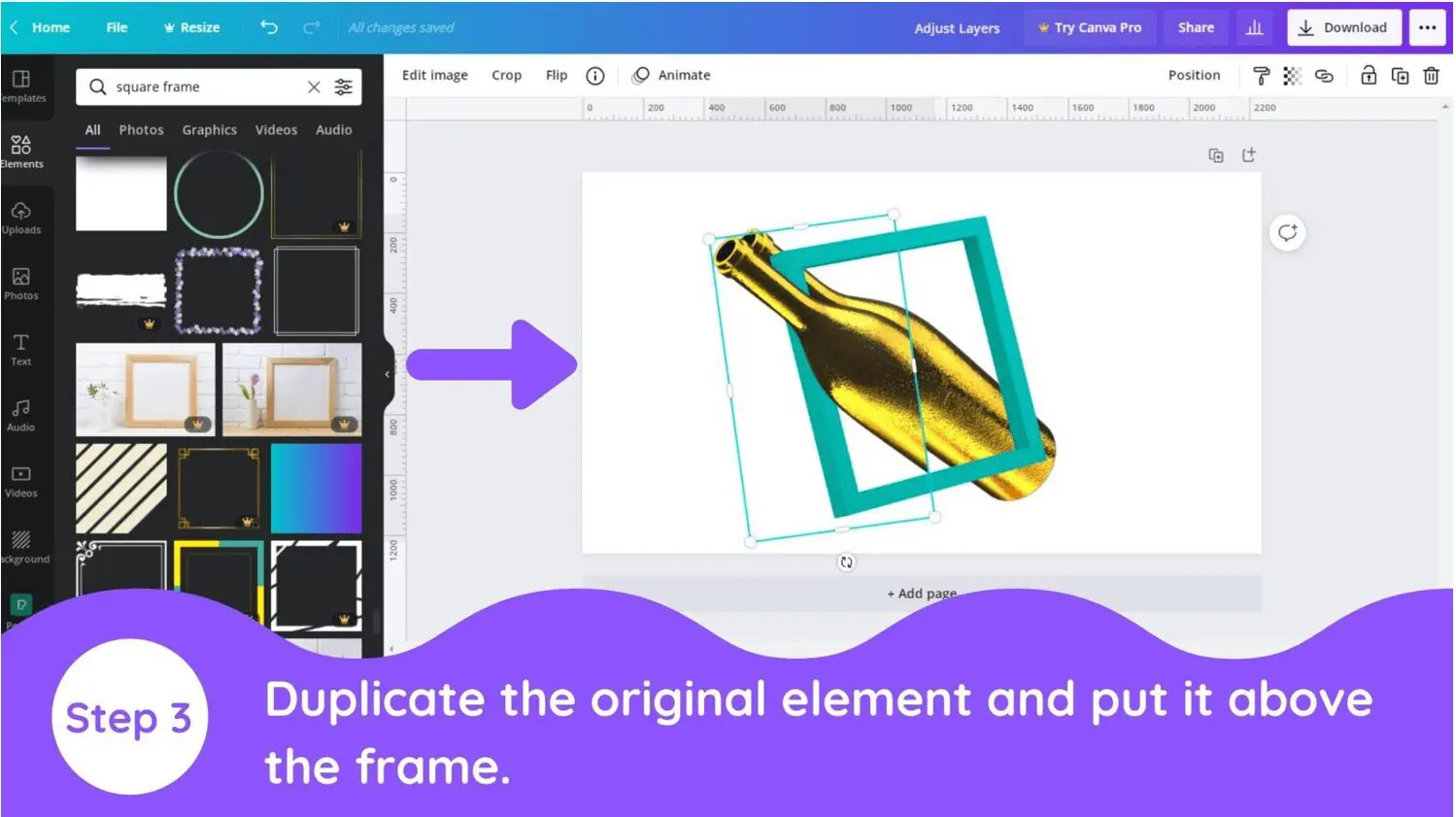Viewport: 1456px width, 817px height.
Task: Select the blue-purple gradient square thumbnail
Action: click(317, 489)
